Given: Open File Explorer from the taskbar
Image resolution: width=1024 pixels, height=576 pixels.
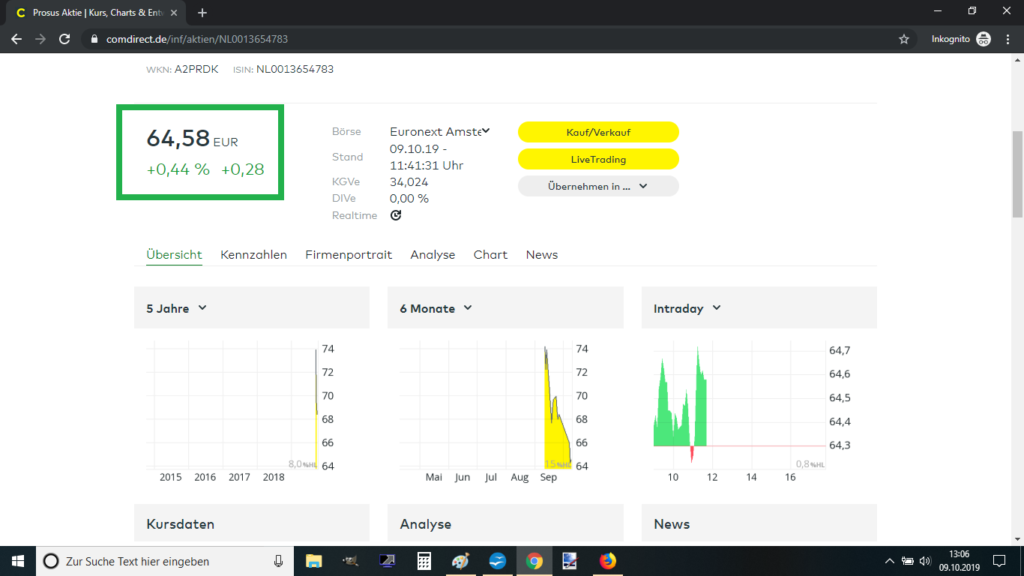Looking at the screenshot, I should point(313,561).
